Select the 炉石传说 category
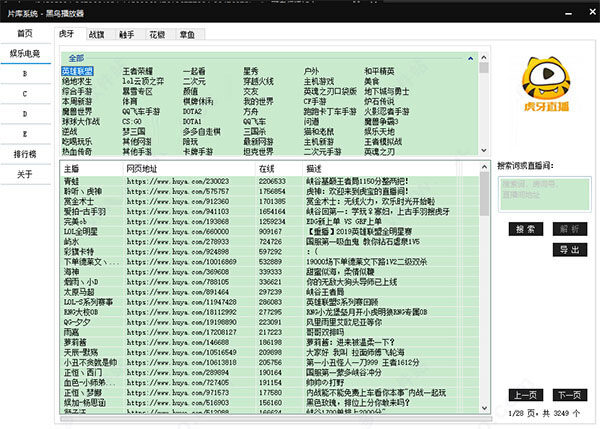Image resolution: width=600 pixels, height=429 pixels. (379, 101)
